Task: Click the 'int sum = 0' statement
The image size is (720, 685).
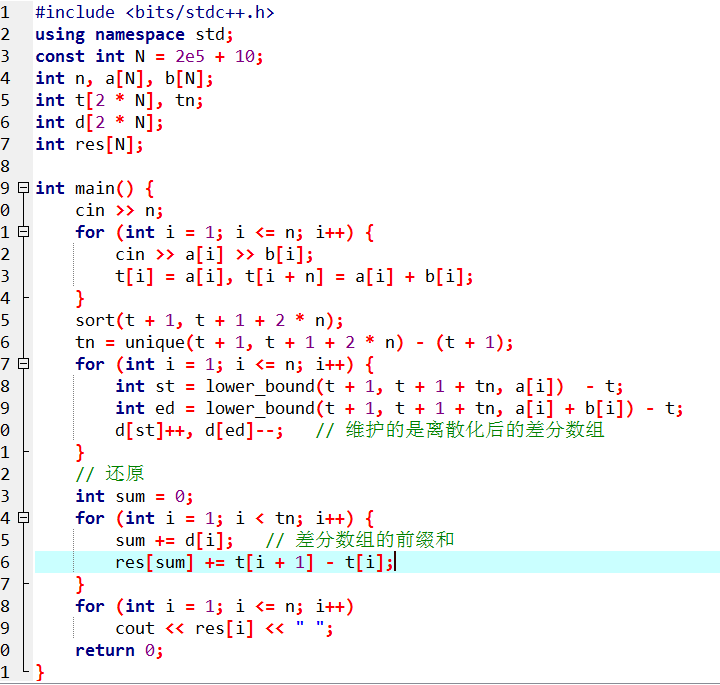Action: (134, 496)
